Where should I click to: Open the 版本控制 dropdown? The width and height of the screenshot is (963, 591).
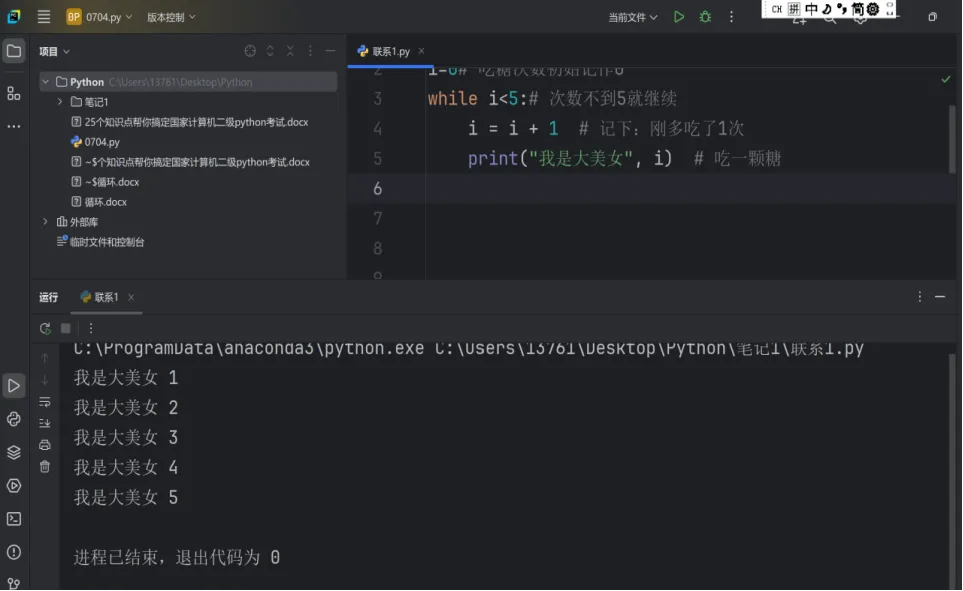pyautogui.click(x=171, y=17)
